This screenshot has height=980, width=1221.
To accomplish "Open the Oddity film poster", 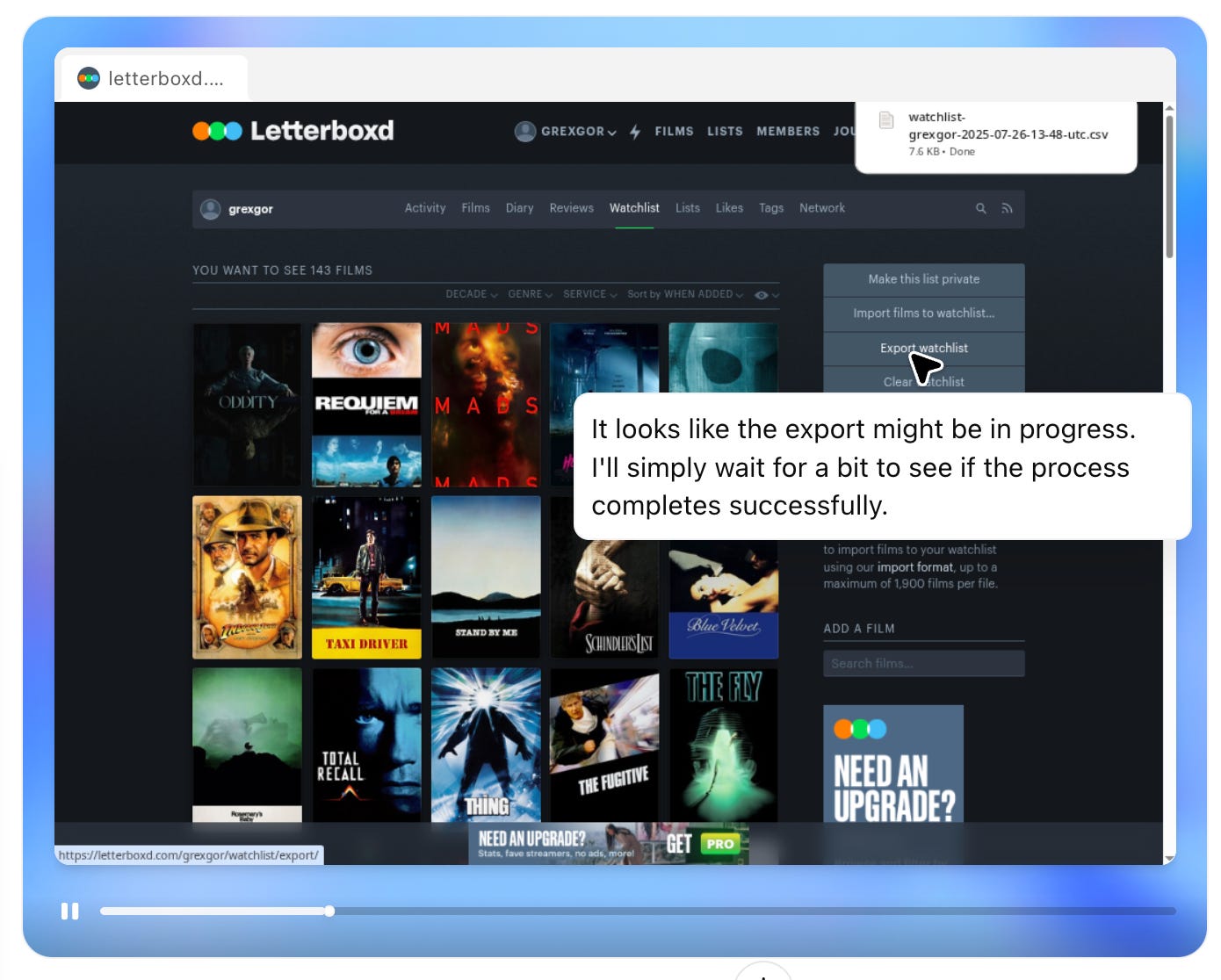I will pyautogui.click(x=247, y=405).
